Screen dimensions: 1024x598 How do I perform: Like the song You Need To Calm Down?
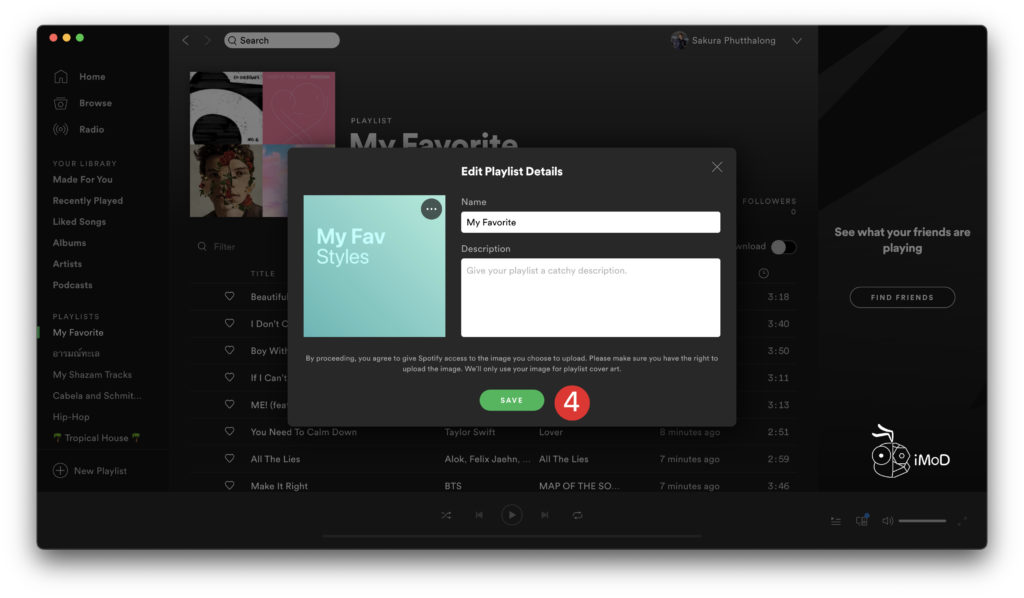[x=229, y=432]
